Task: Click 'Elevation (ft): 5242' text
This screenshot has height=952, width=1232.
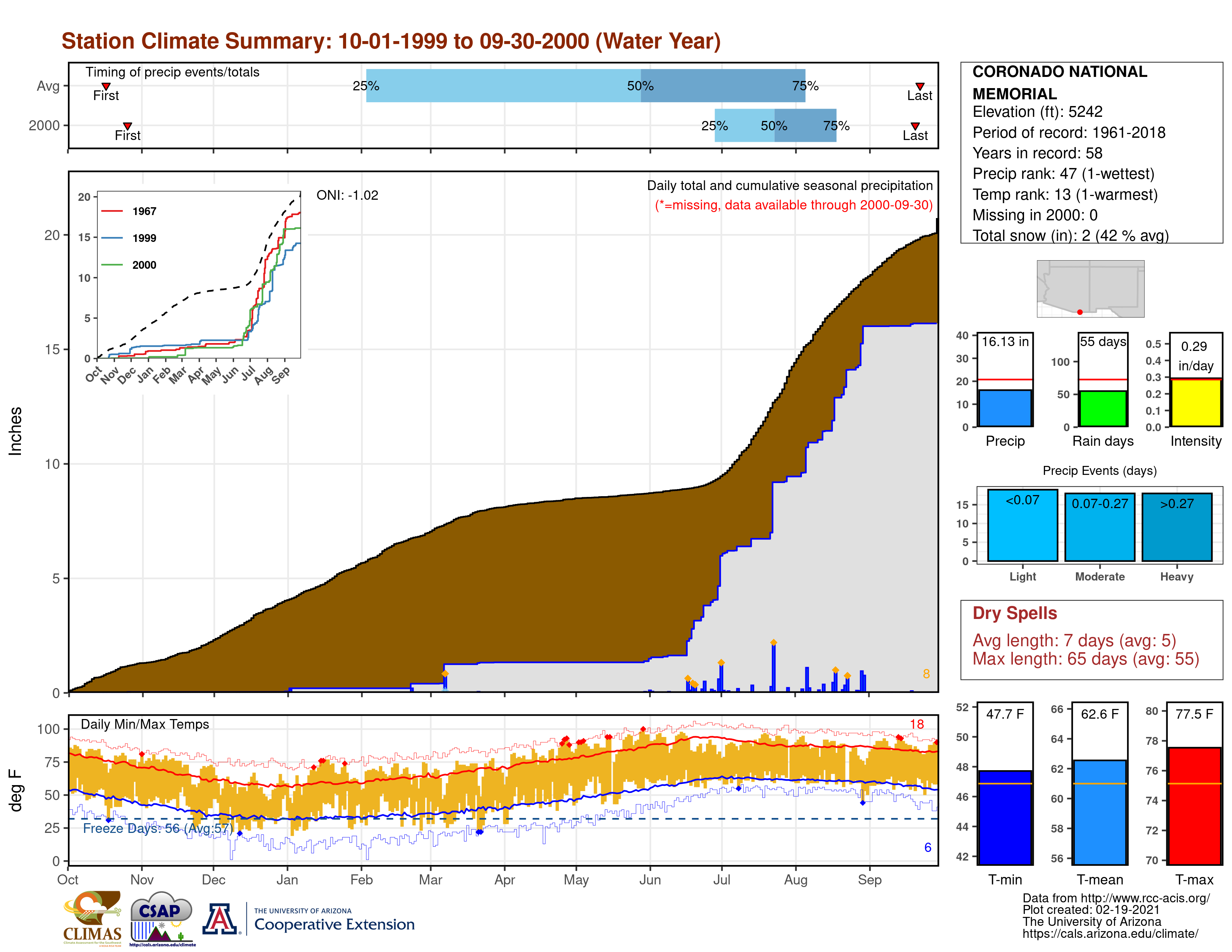Action: pos(1037,112)
